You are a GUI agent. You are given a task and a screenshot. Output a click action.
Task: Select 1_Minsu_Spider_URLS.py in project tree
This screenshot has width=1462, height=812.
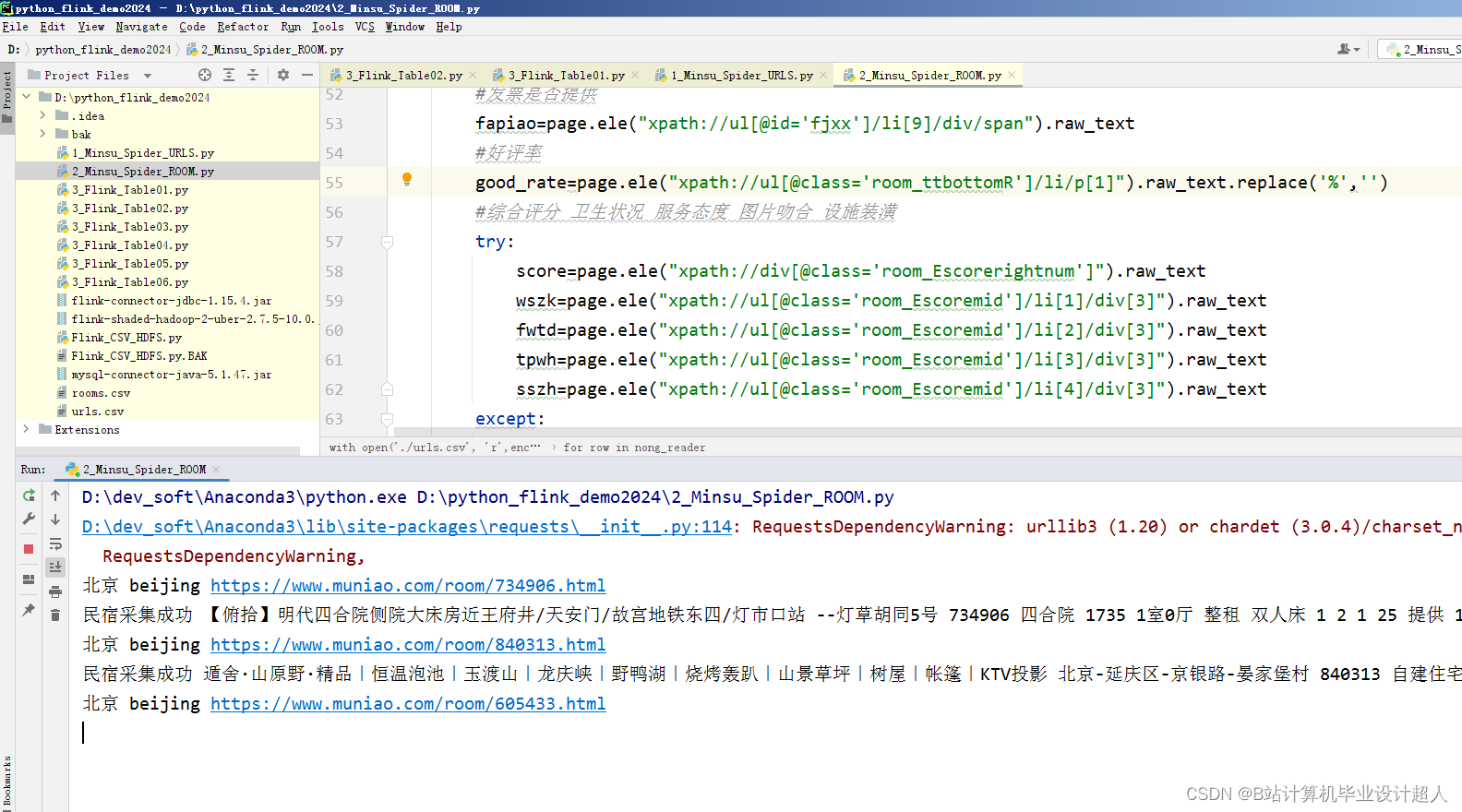tap(142, 152)
